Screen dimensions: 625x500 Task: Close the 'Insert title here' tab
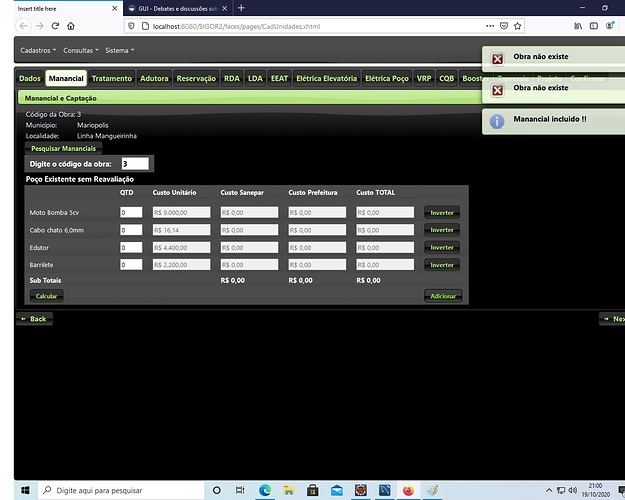[x=114, y=8]
